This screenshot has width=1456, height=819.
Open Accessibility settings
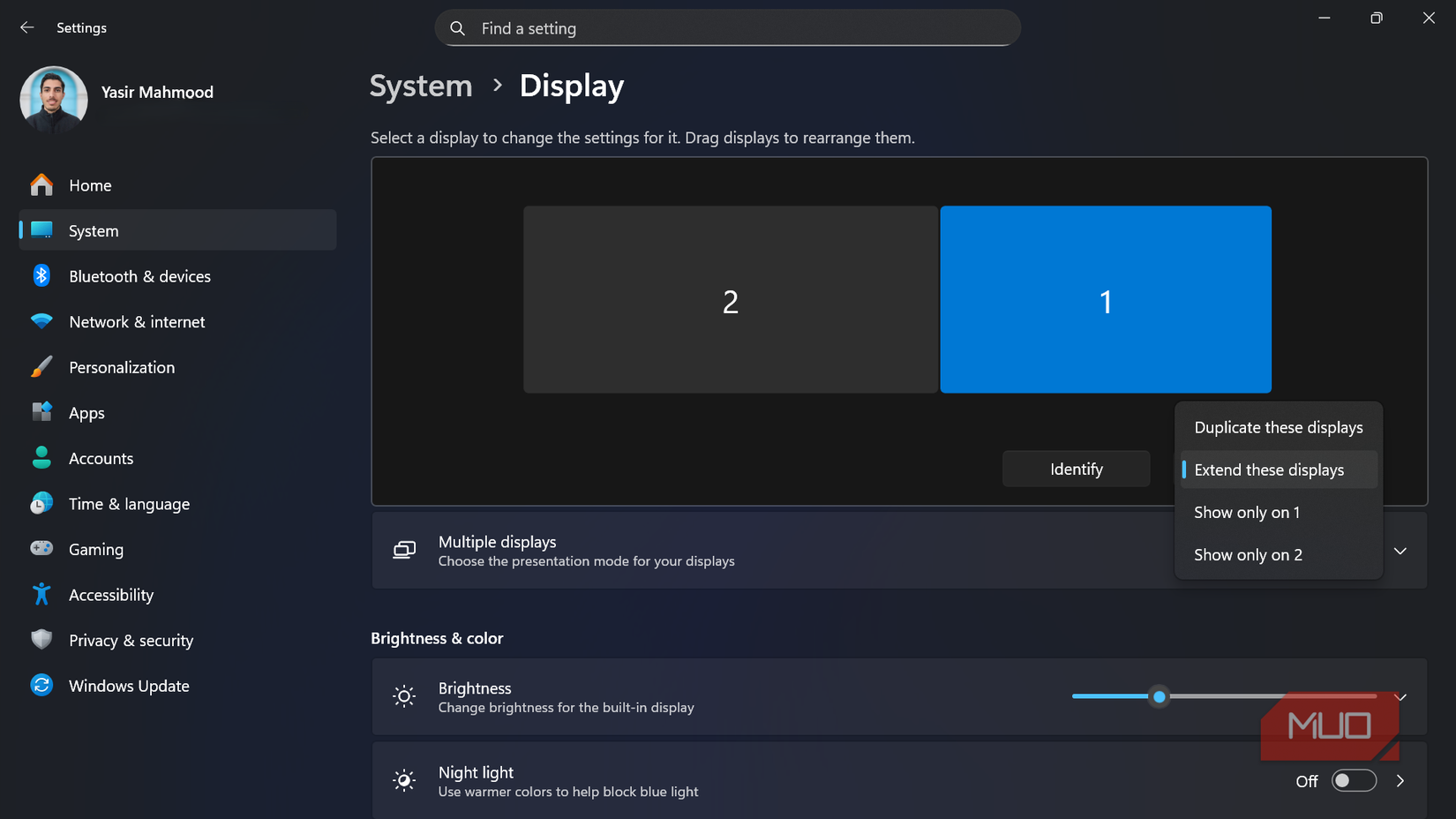pos(110,594)
